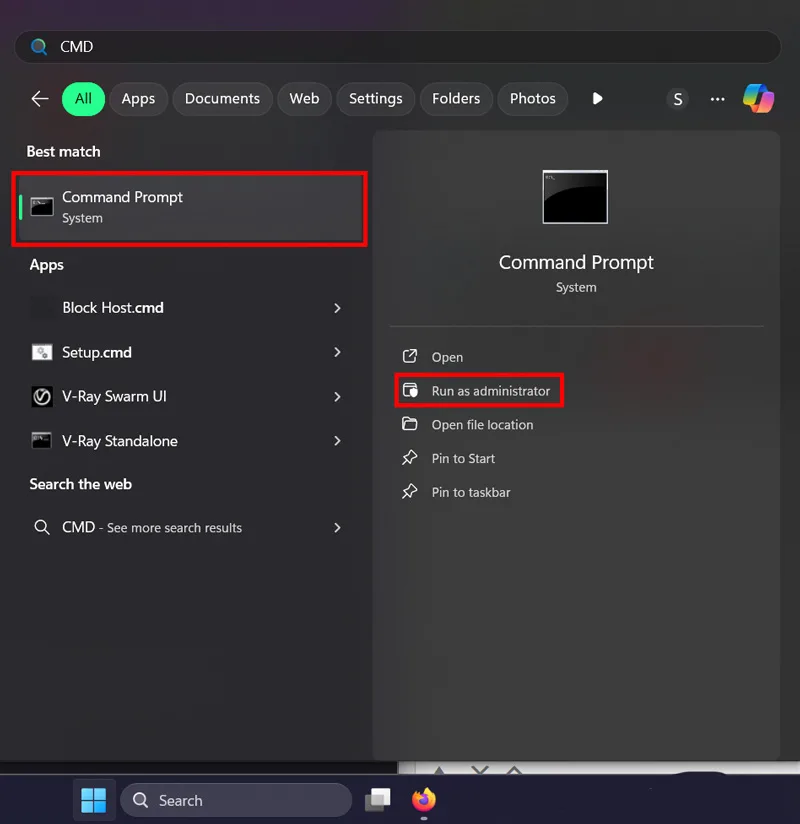Switch to the Apps filter tab
Image resolution: width=800 pixels, height=824 pixels.
138,99
